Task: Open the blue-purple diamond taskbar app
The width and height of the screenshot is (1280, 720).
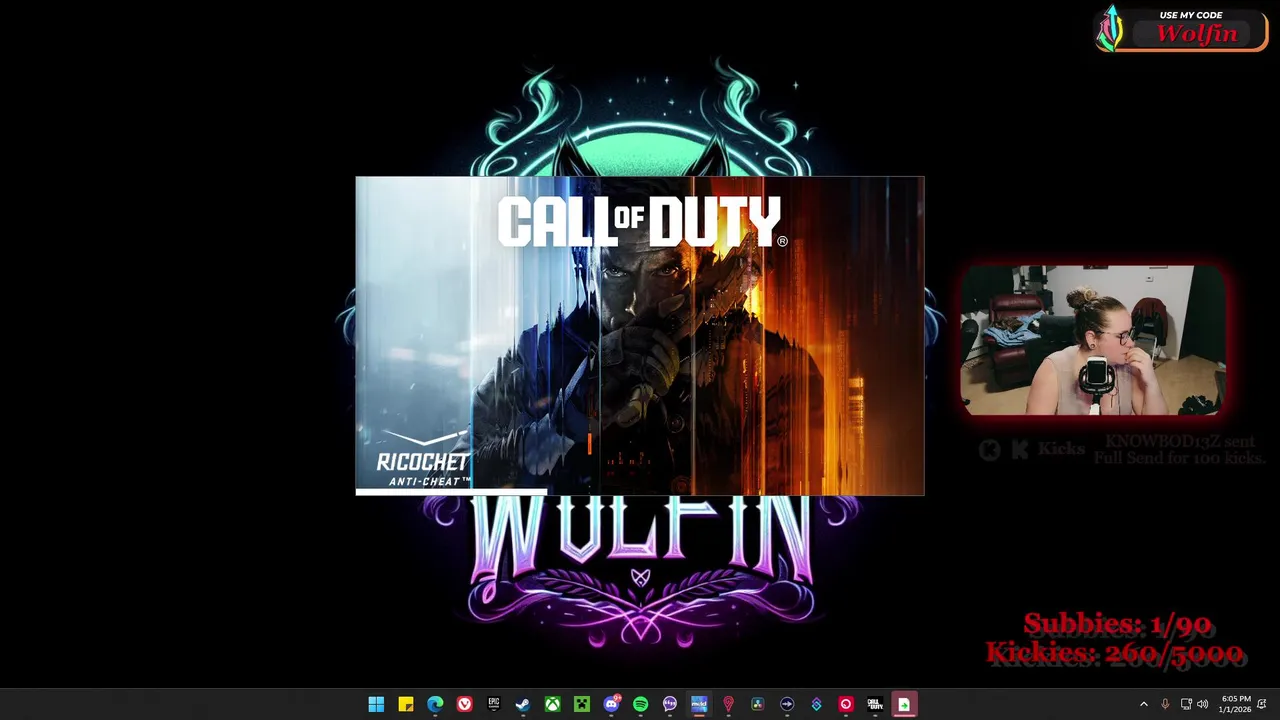Action: [x=816, y=704]
